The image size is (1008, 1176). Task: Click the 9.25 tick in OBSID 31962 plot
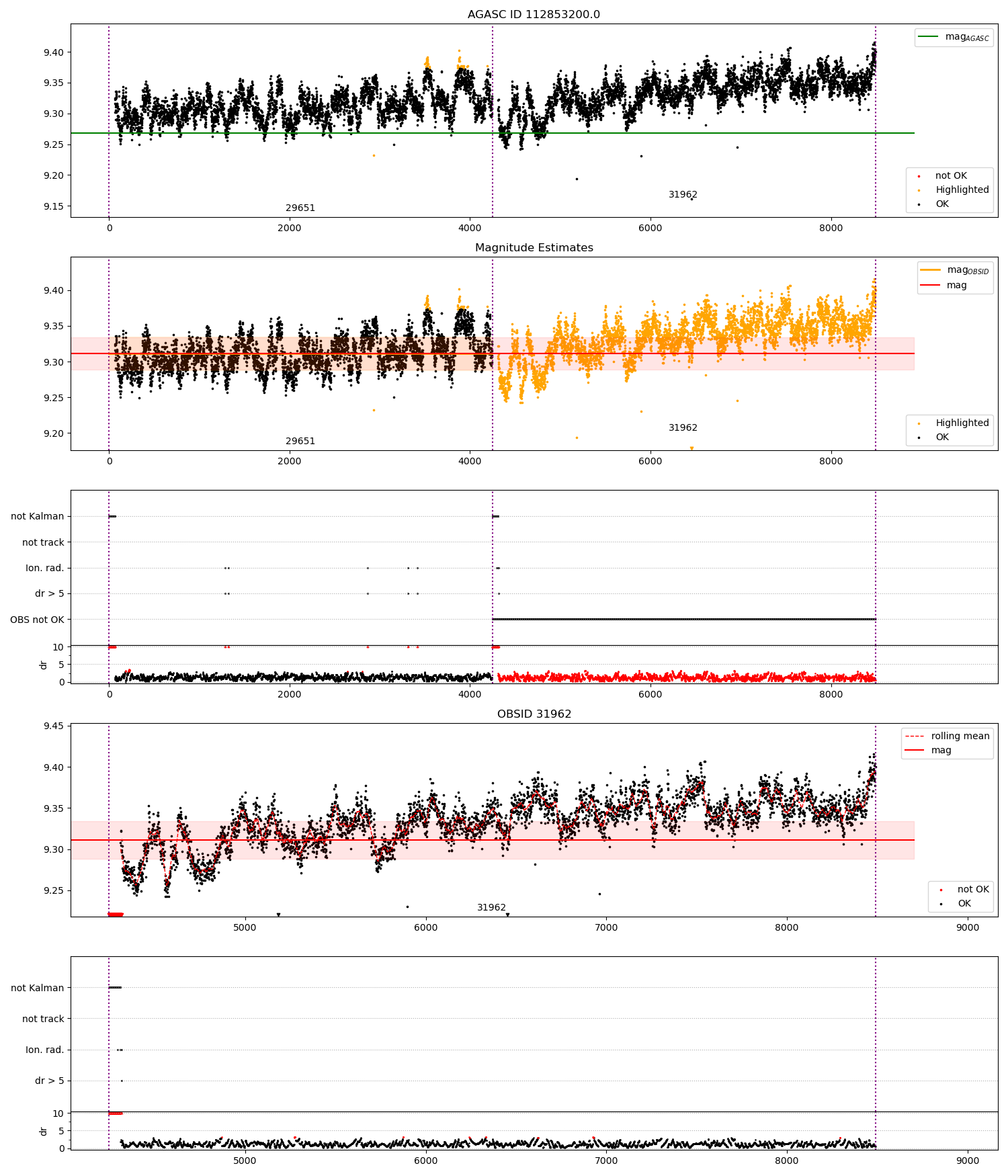click(54, 891)
